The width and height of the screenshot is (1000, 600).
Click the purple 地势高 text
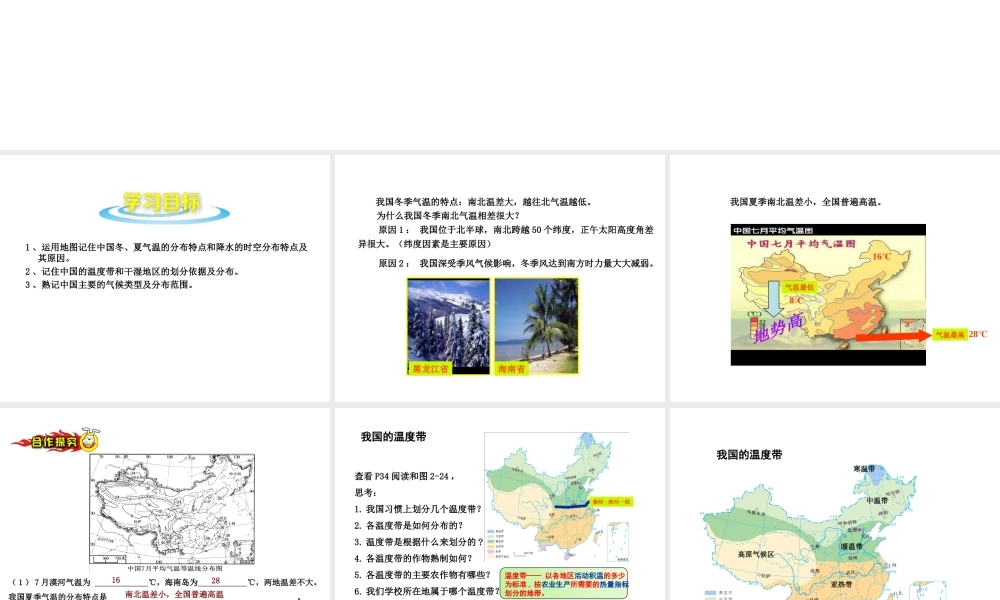pos(779,328)
